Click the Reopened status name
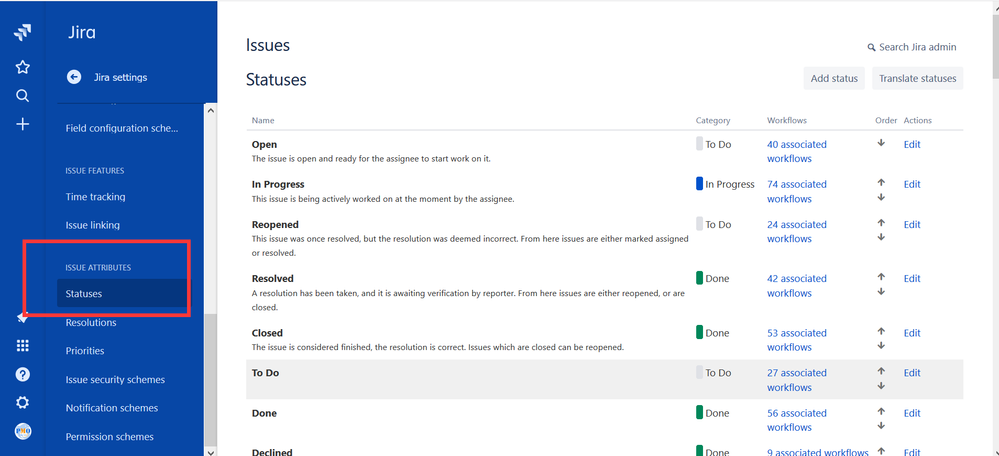 point(275,224)
